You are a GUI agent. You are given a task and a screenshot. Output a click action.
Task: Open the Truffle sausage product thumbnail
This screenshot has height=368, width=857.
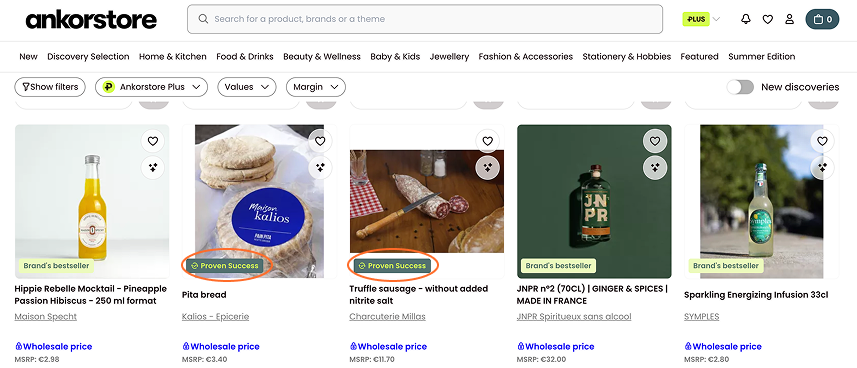click(x=426, y=201)
